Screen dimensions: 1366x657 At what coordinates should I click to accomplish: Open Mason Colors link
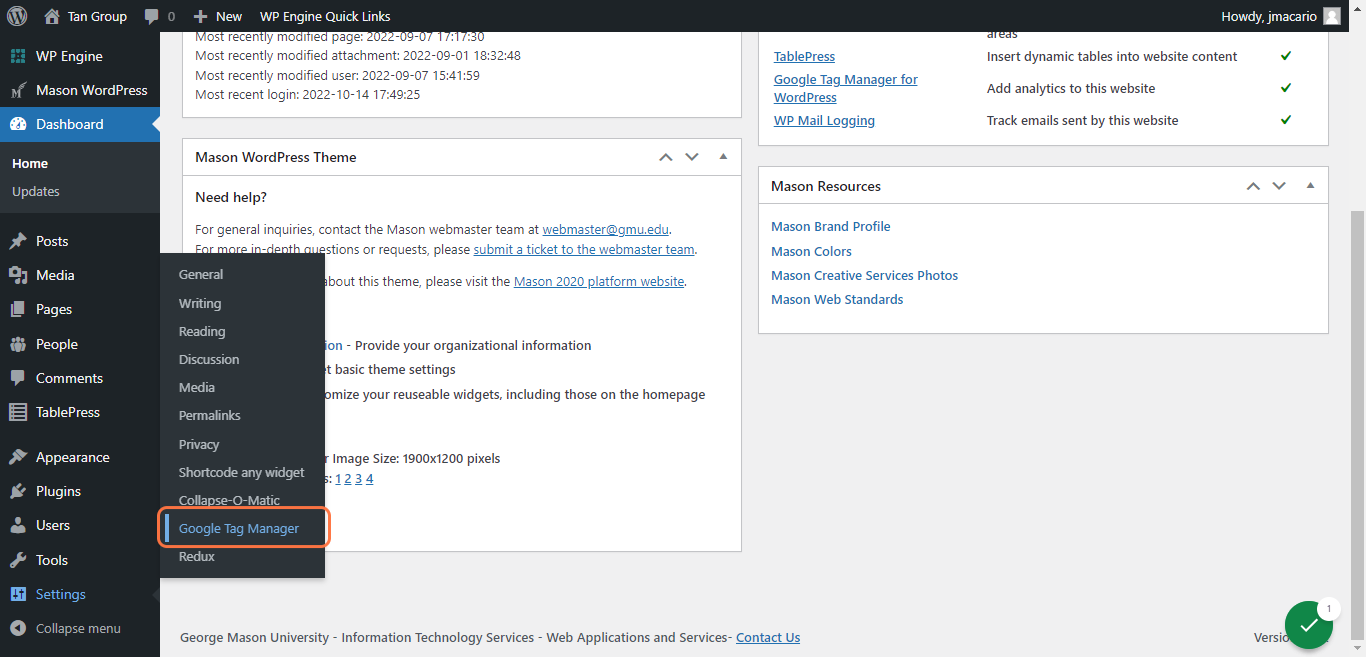811,251
